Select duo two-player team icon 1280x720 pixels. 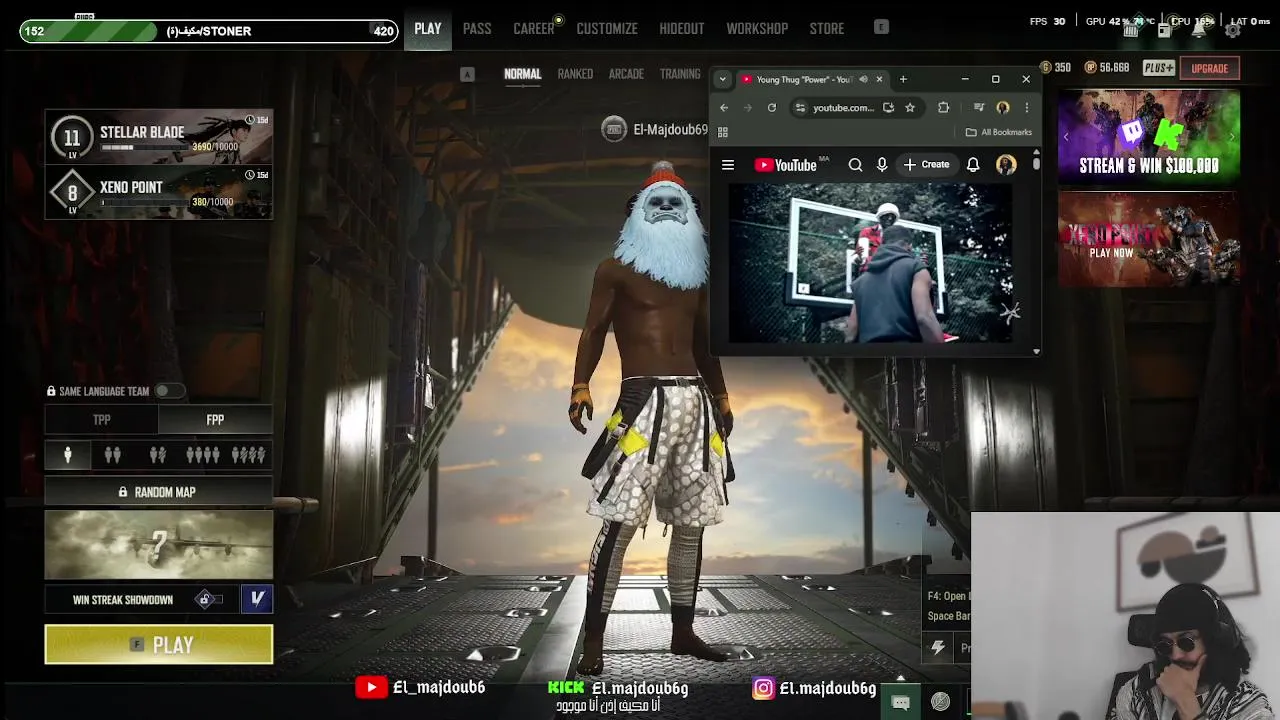[113, 455]
